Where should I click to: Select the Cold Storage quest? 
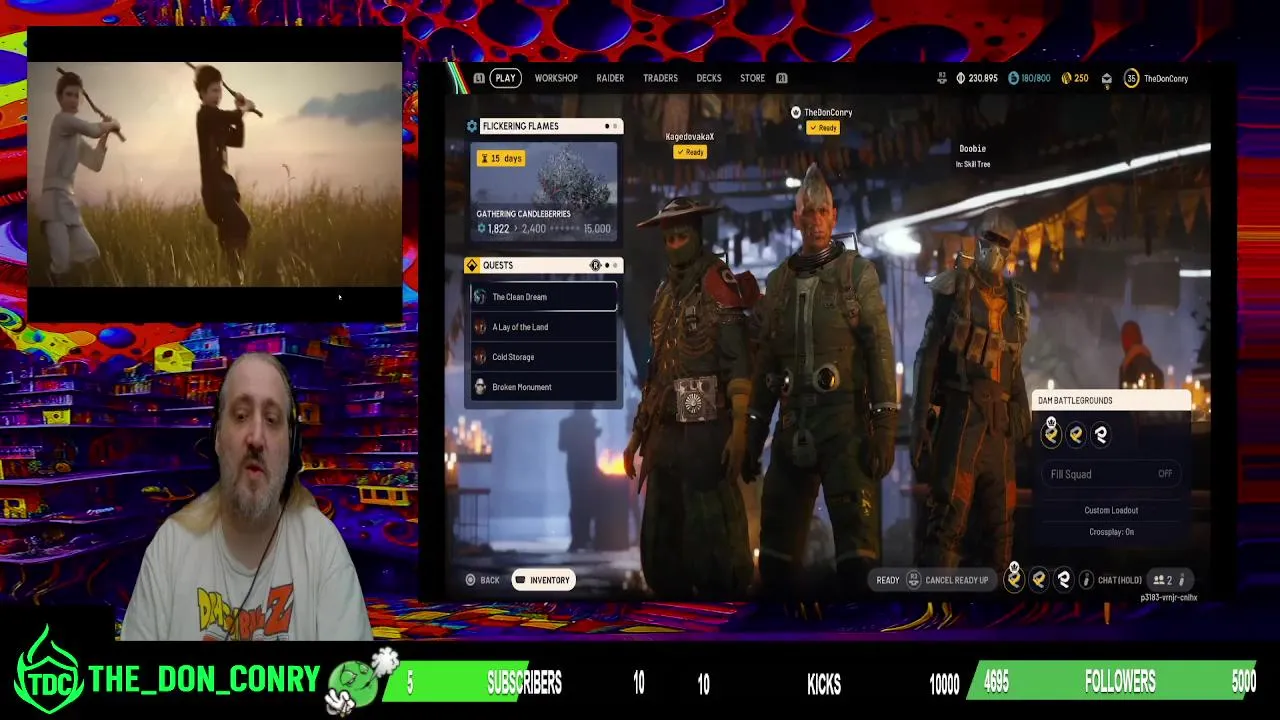pos(544,357)
